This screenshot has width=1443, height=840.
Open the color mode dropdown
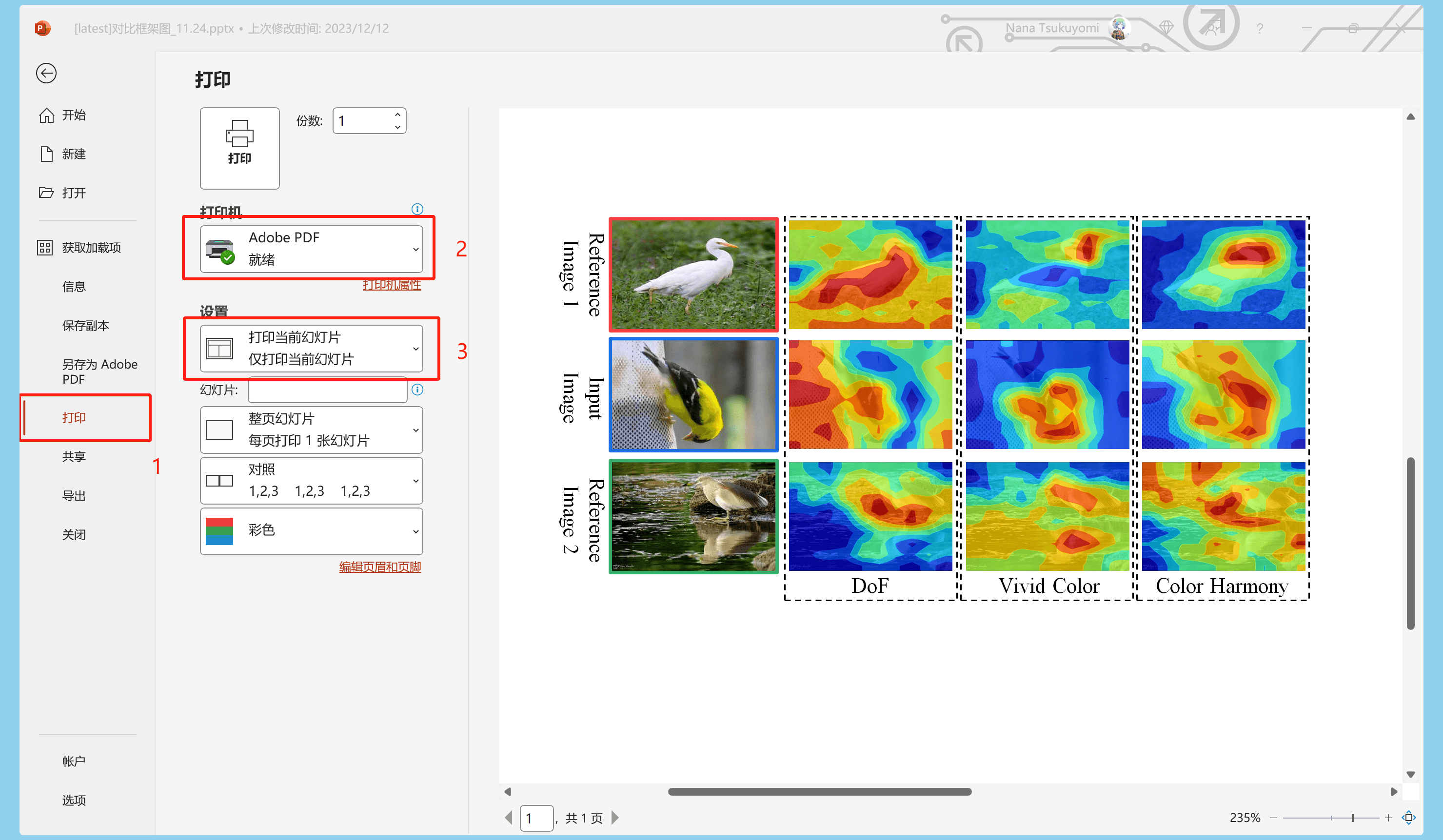pyautogui.click(x=311, y=531)
